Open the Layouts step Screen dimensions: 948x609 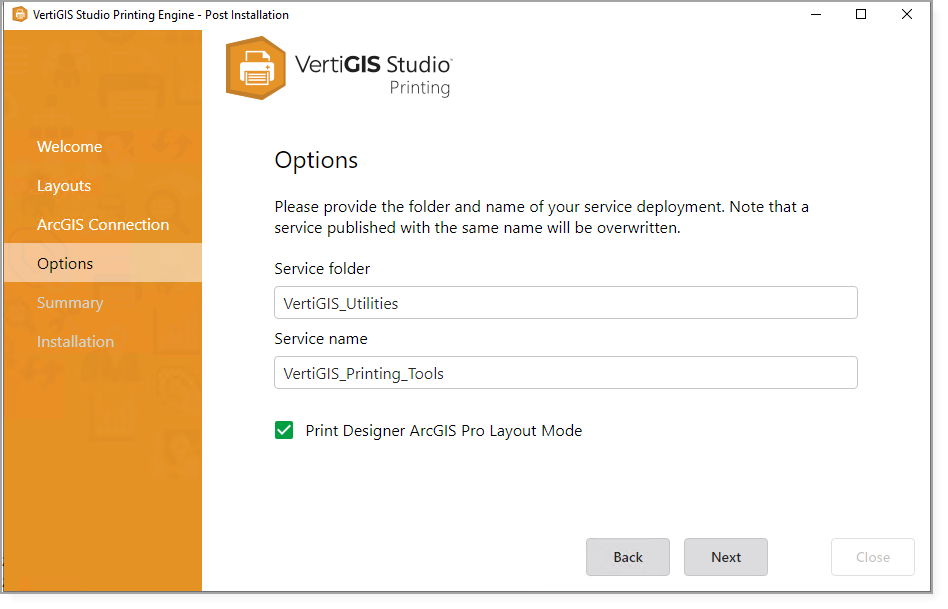pyautogui.click(x=64, y=186)
